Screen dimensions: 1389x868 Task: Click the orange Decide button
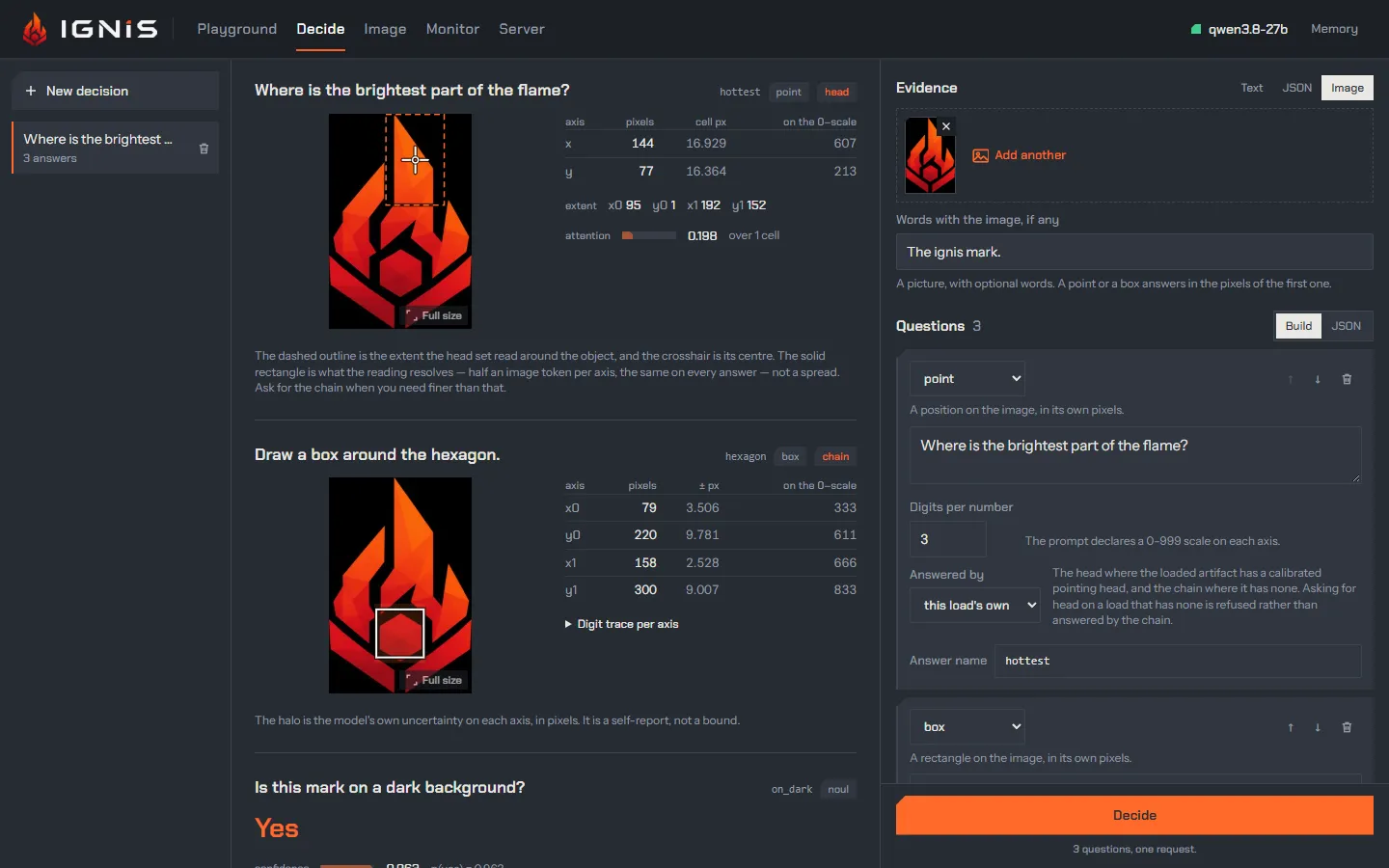click(1134, 815)
